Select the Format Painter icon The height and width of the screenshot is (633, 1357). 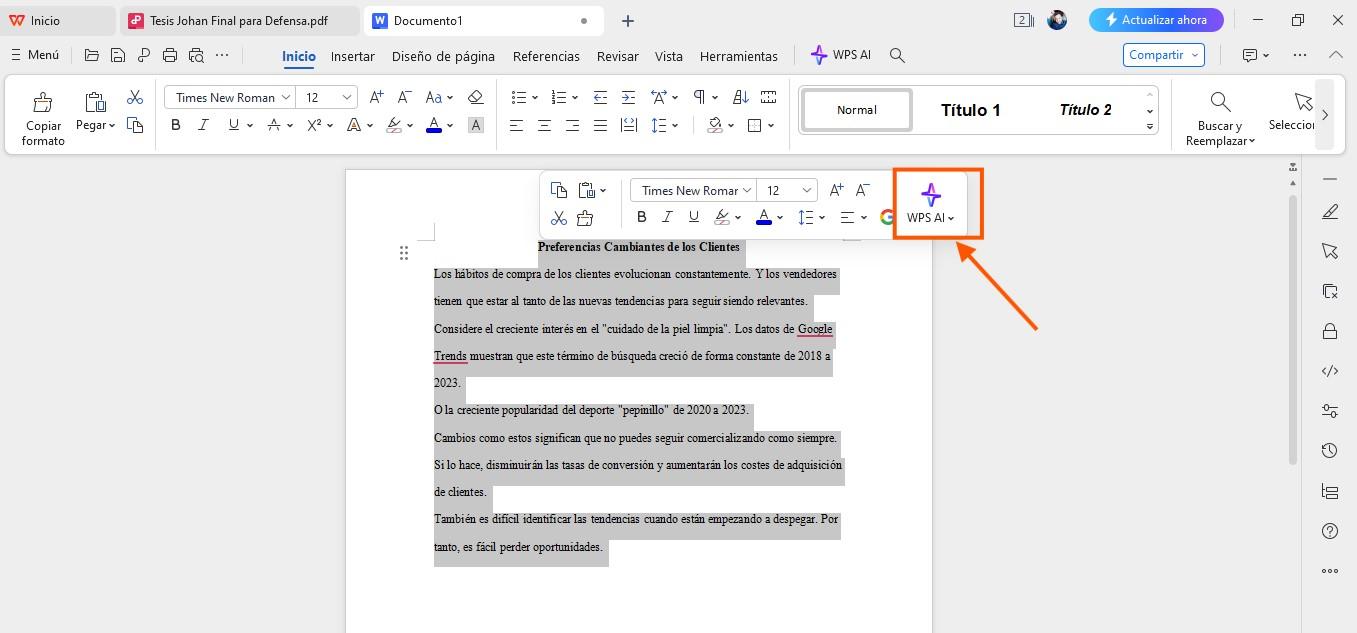pyautogui.click(x=43, y=112)
